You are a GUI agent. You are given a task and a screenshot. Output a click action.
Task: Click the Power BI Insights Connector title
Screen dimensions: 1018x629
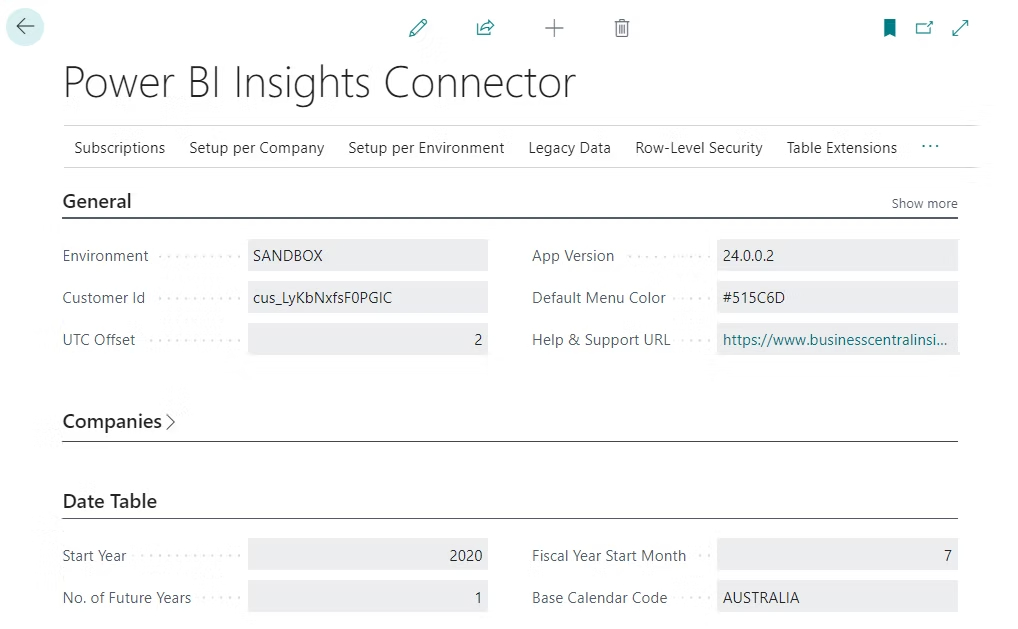click(x=319, y=83)
